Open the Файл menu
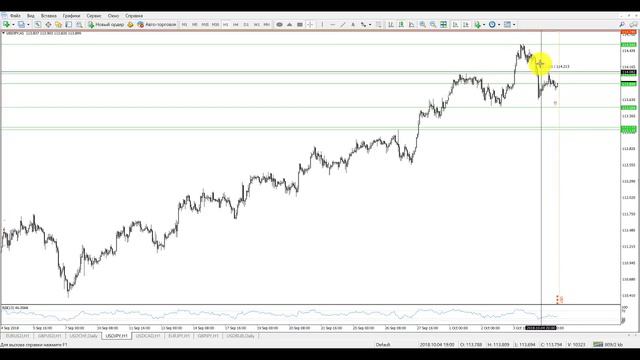640x360 pixels. click(x=15, y=16)
